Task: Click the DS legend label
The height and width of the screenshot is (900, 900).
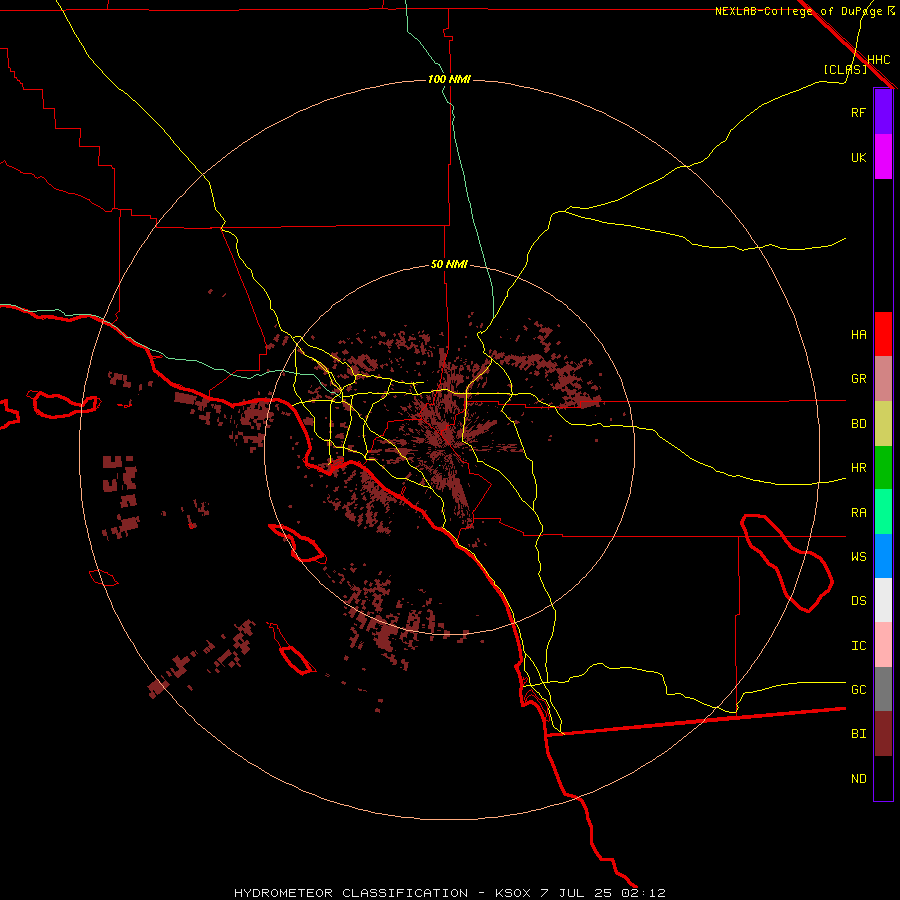Action: 858,601
